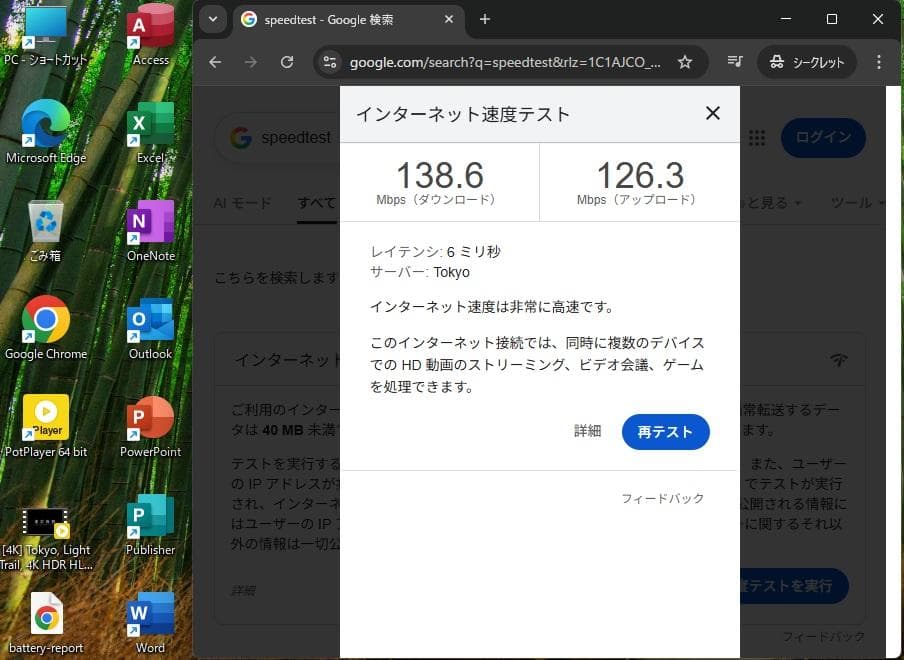Image resolution: width=904 pixels, height=660 pixels.
Task: Expand the tab search chevron
Action: pyautogui.click(x=212, y=19)
